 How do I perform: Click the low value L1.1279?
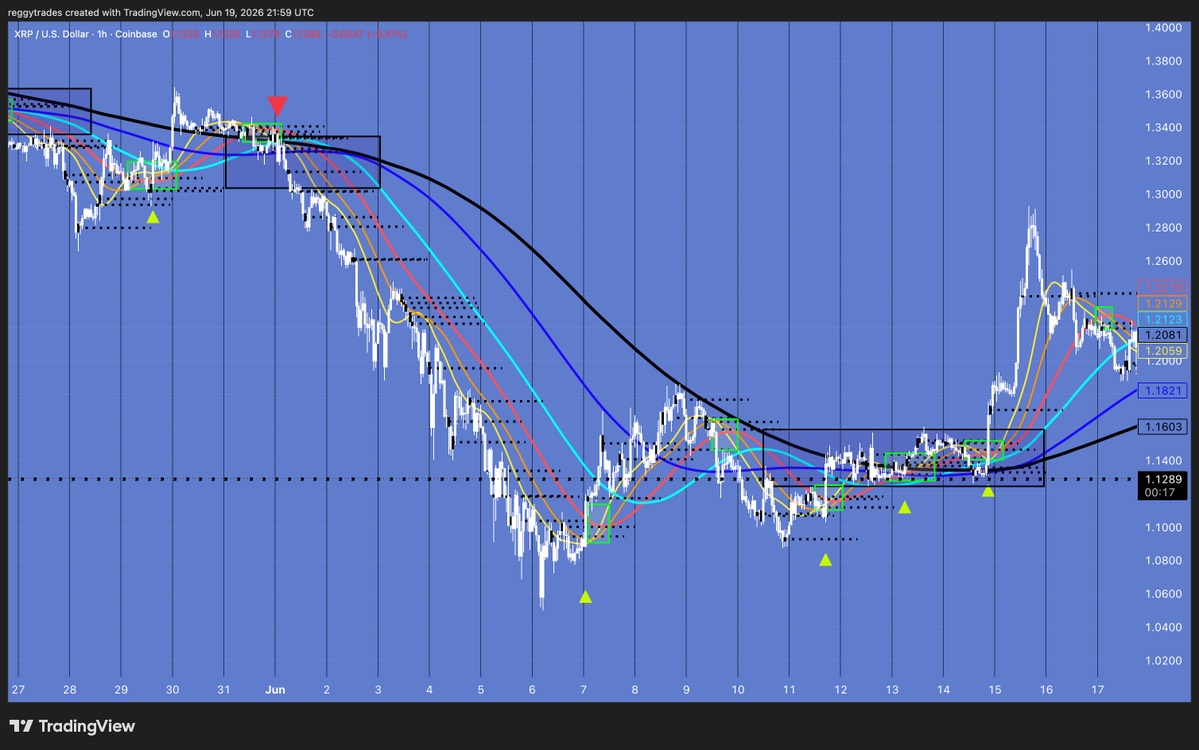pos(262,34)
